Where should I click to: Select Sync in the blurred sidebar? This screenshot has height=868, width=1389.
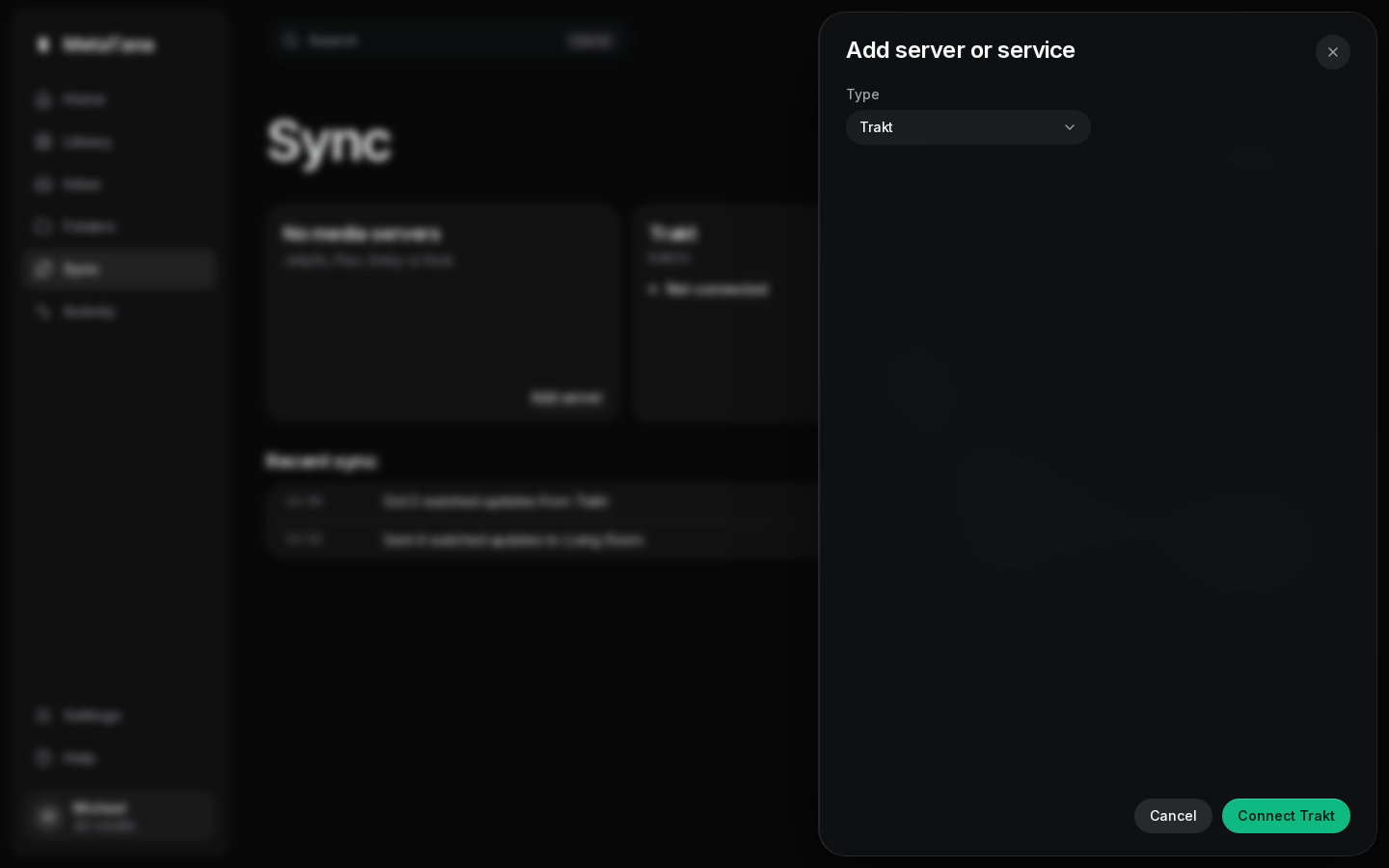tap(120, 269)
